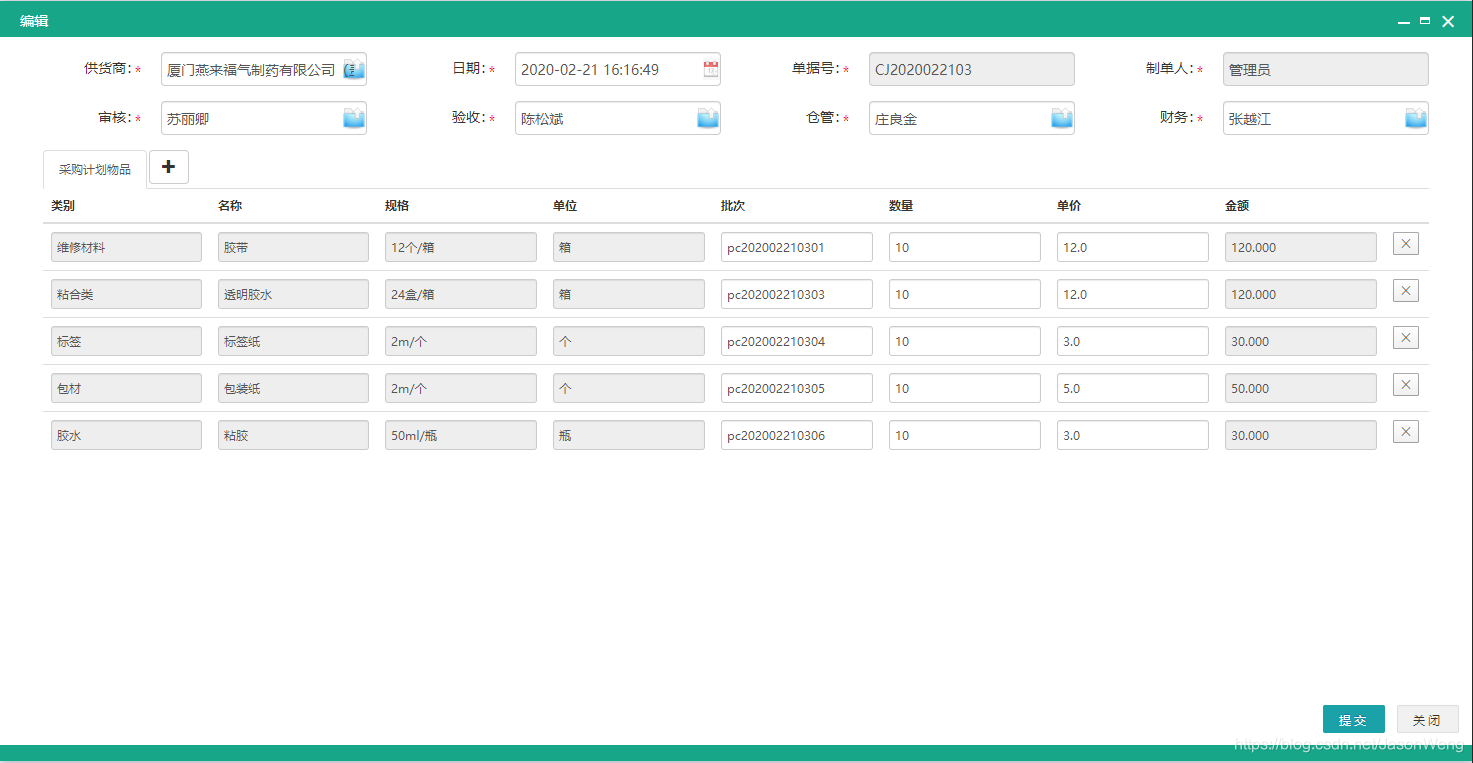Minimize the 编辑 dialog

pos(1404,21)
